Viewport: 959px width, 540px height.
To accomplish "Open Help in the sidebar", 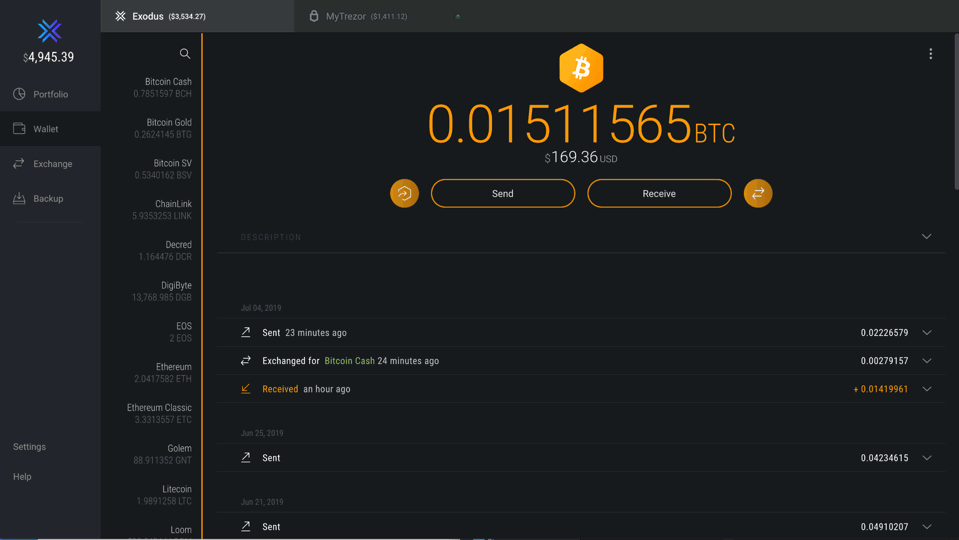I will (22, 476).
